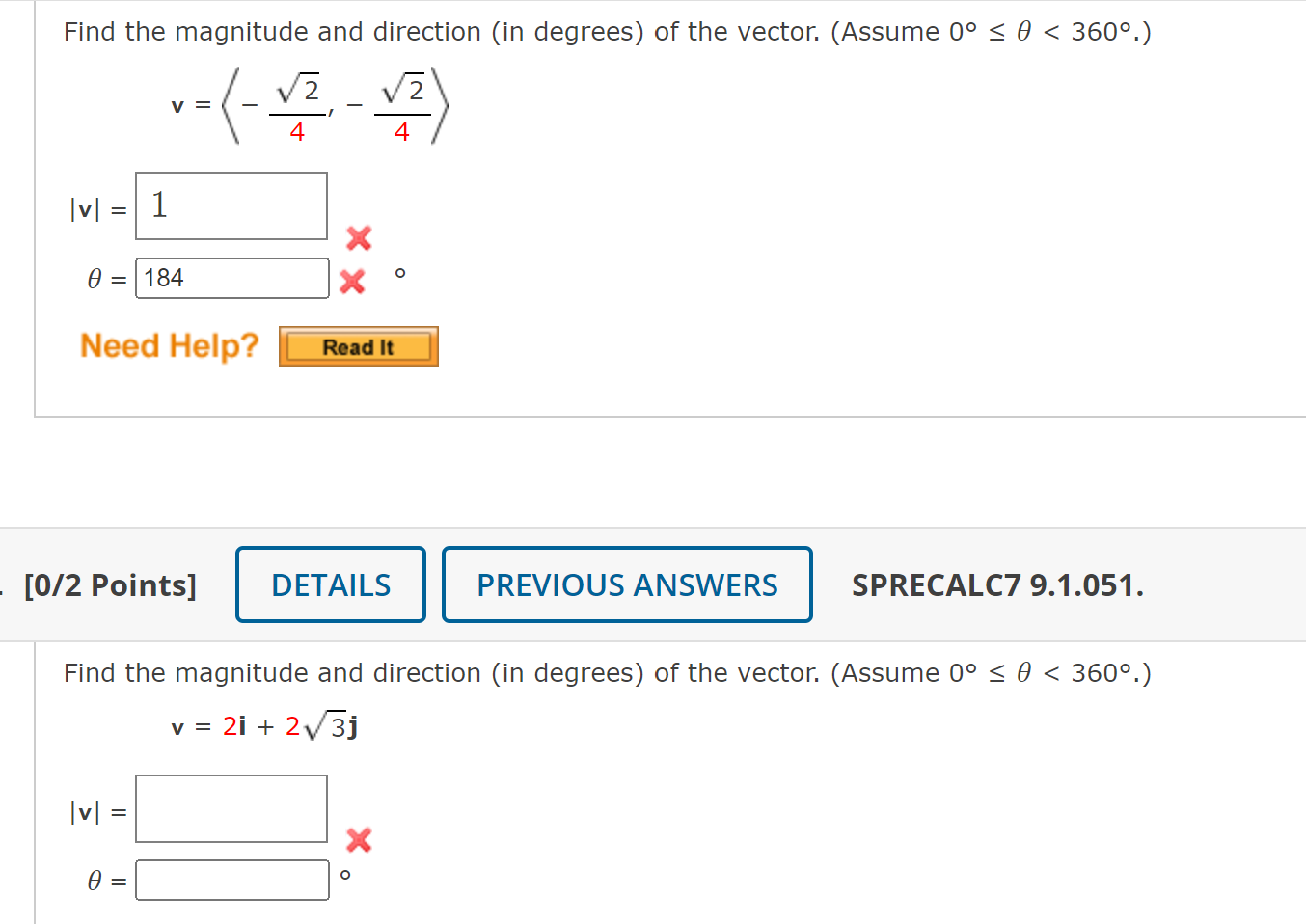The width and height of the screenshot is (1306, 924).
Task: Click the red X beside magnitude answer 1
Action: pyautogui.click(x=358, y=238)
